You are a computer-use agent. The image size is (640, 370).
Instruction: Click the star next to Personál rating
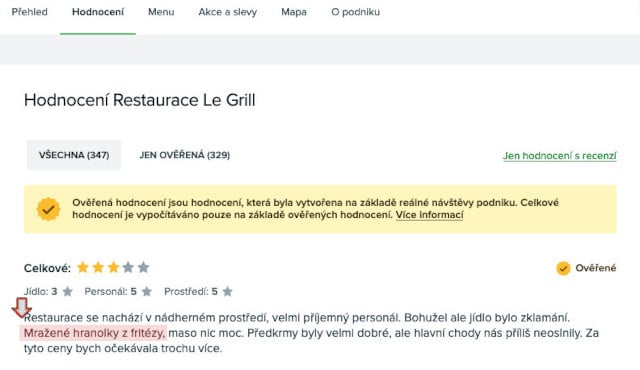(x=147, y=291)
